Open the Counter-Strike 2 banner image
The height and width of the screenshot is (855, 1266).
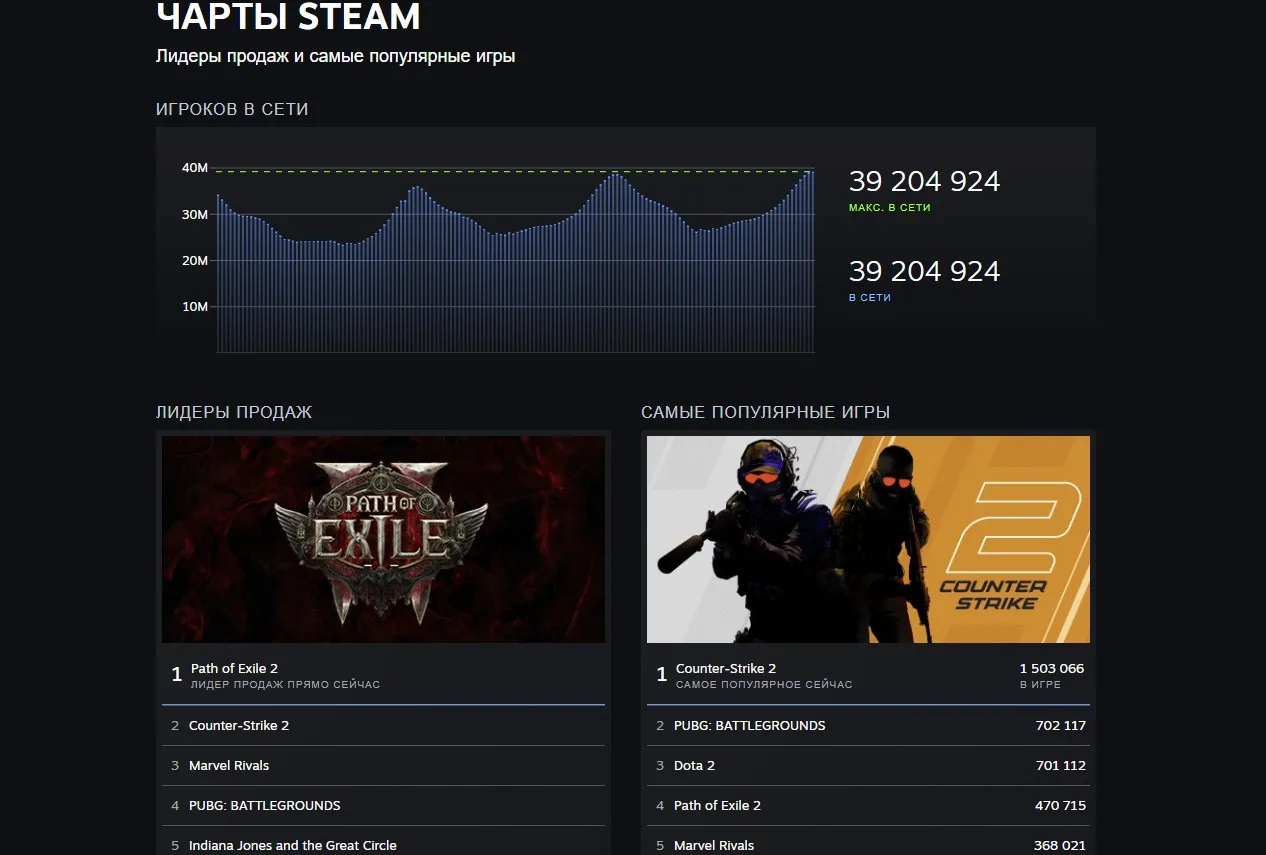868,539
